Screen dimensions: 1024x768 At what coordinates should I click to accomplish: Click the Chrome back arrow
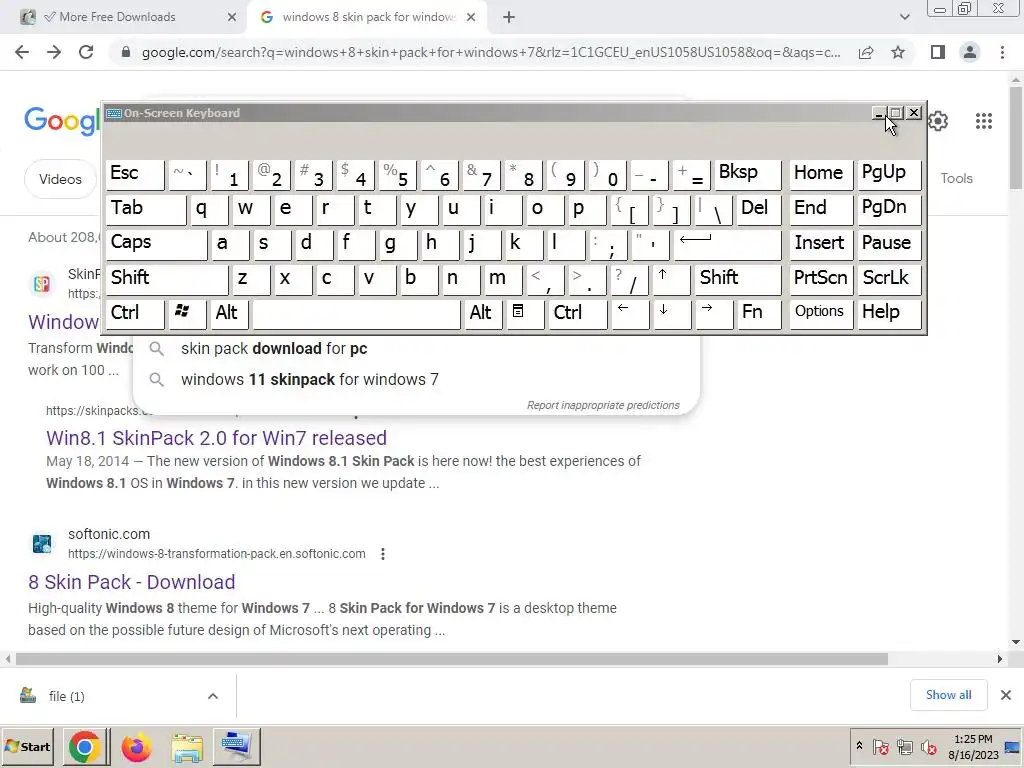(22, 52)
